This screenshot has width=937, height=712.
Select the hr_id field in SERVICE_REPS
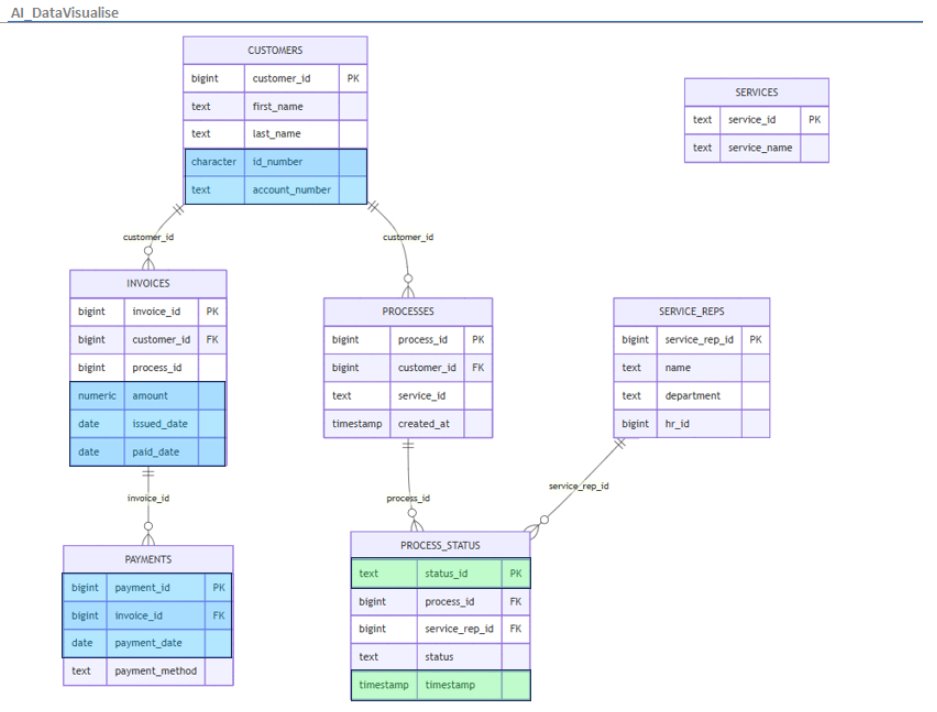677,423
